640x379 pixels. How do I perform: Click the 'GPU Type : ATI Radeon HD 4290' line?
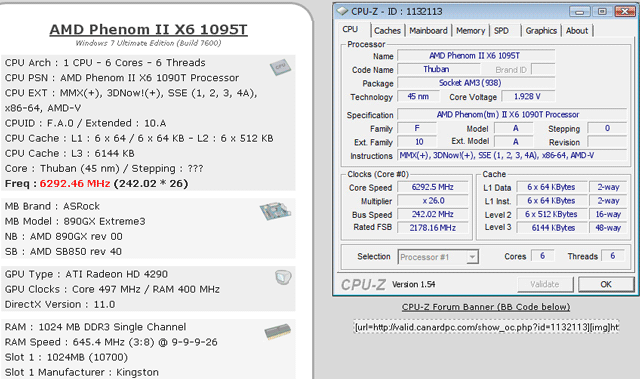coord(86,274)
